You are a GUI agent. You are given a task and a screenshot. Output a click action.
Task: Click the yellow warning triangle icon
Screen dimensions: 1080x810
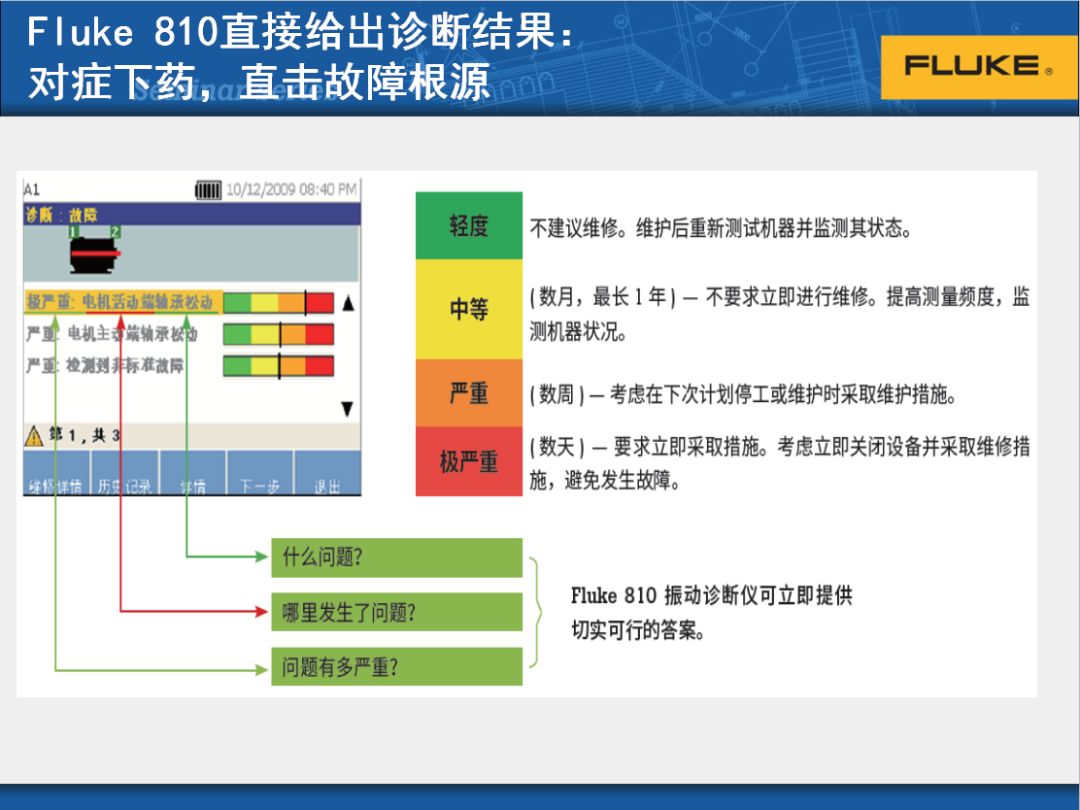pos(34,436)
